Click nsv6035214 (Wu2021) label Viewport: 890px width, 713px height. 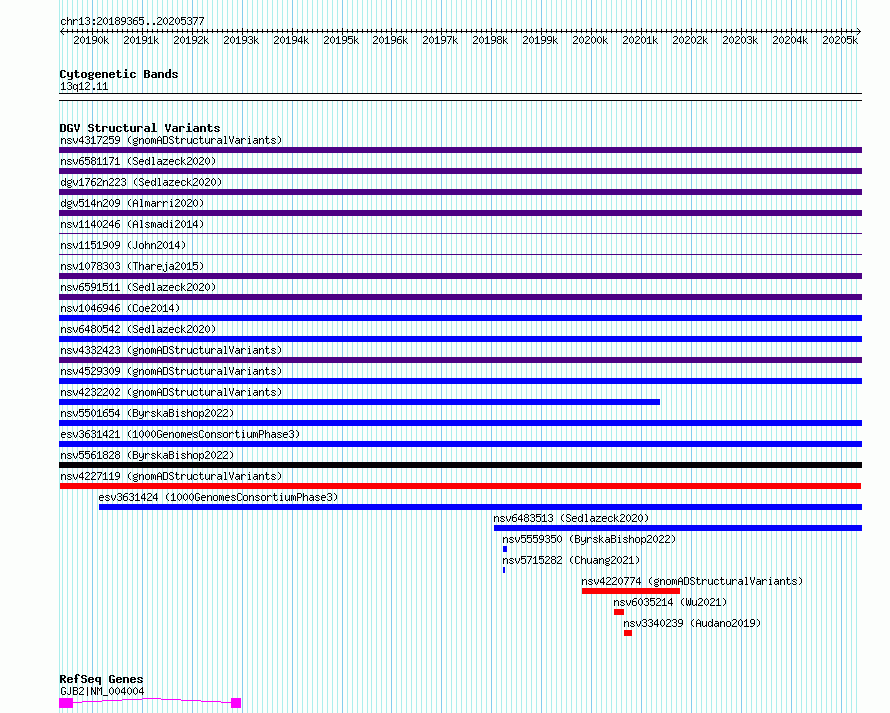point(670,602)
